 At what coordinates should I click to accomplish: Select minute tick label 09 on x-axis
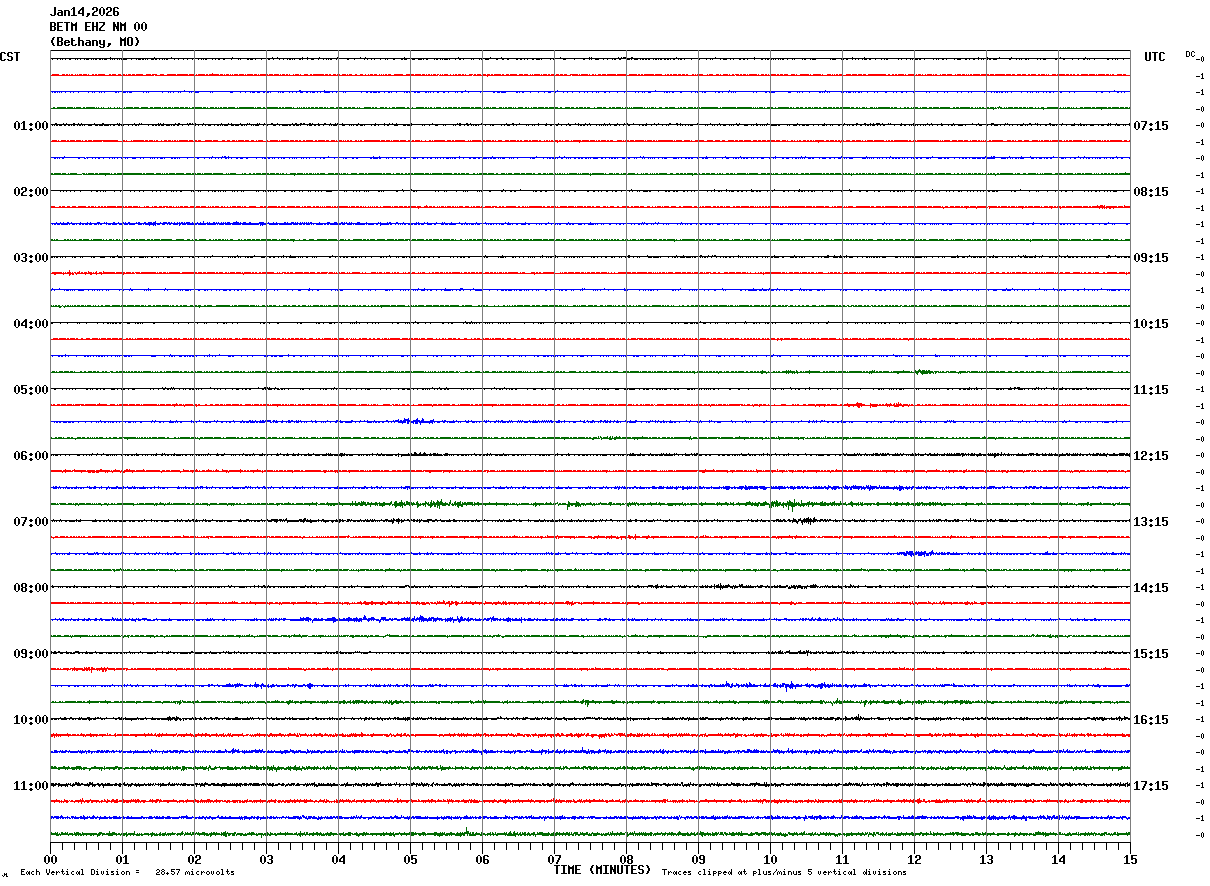pyautogui.click(x=698, y=859)
